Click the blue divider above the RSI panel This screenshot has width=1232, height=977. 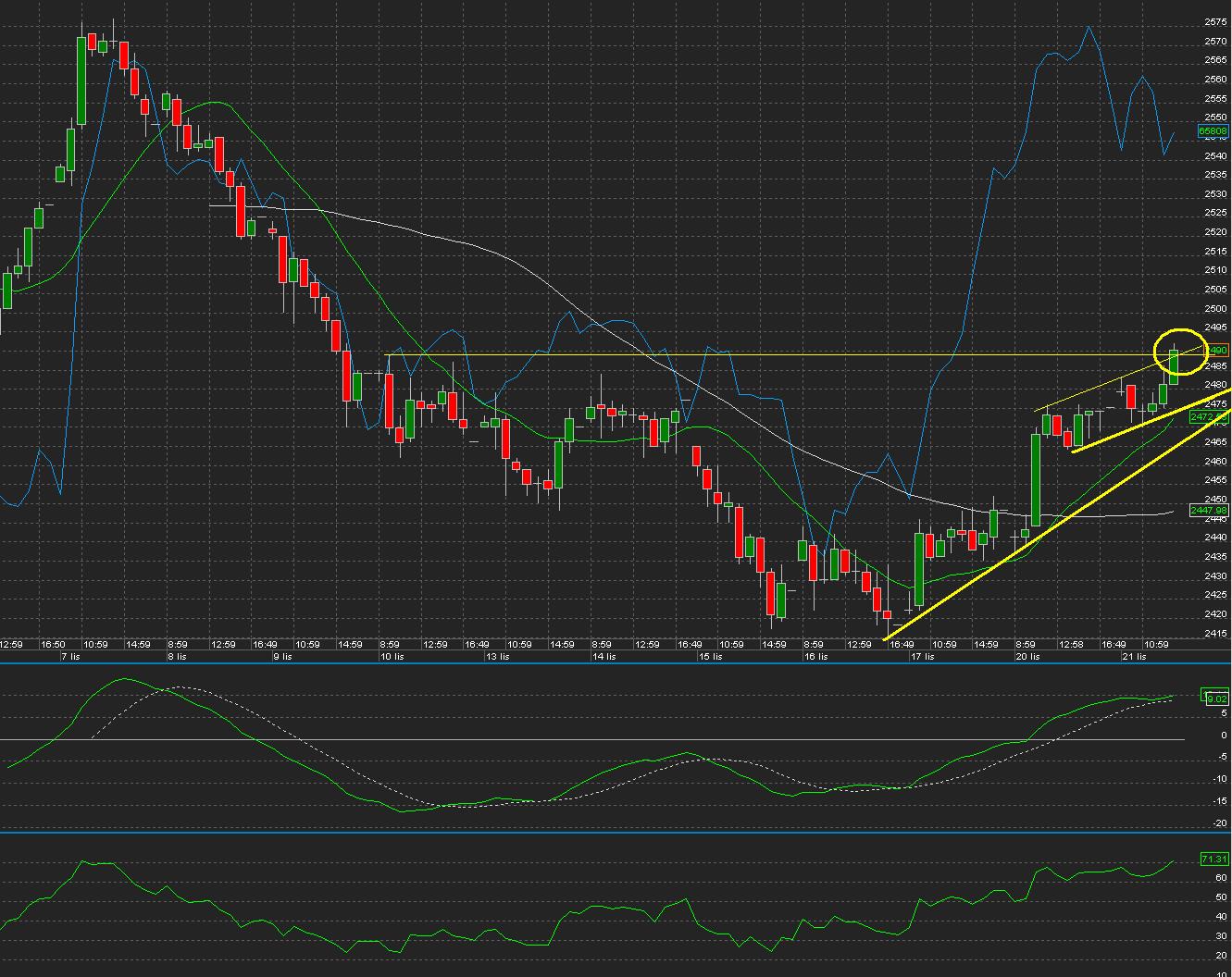pos(592,833)
